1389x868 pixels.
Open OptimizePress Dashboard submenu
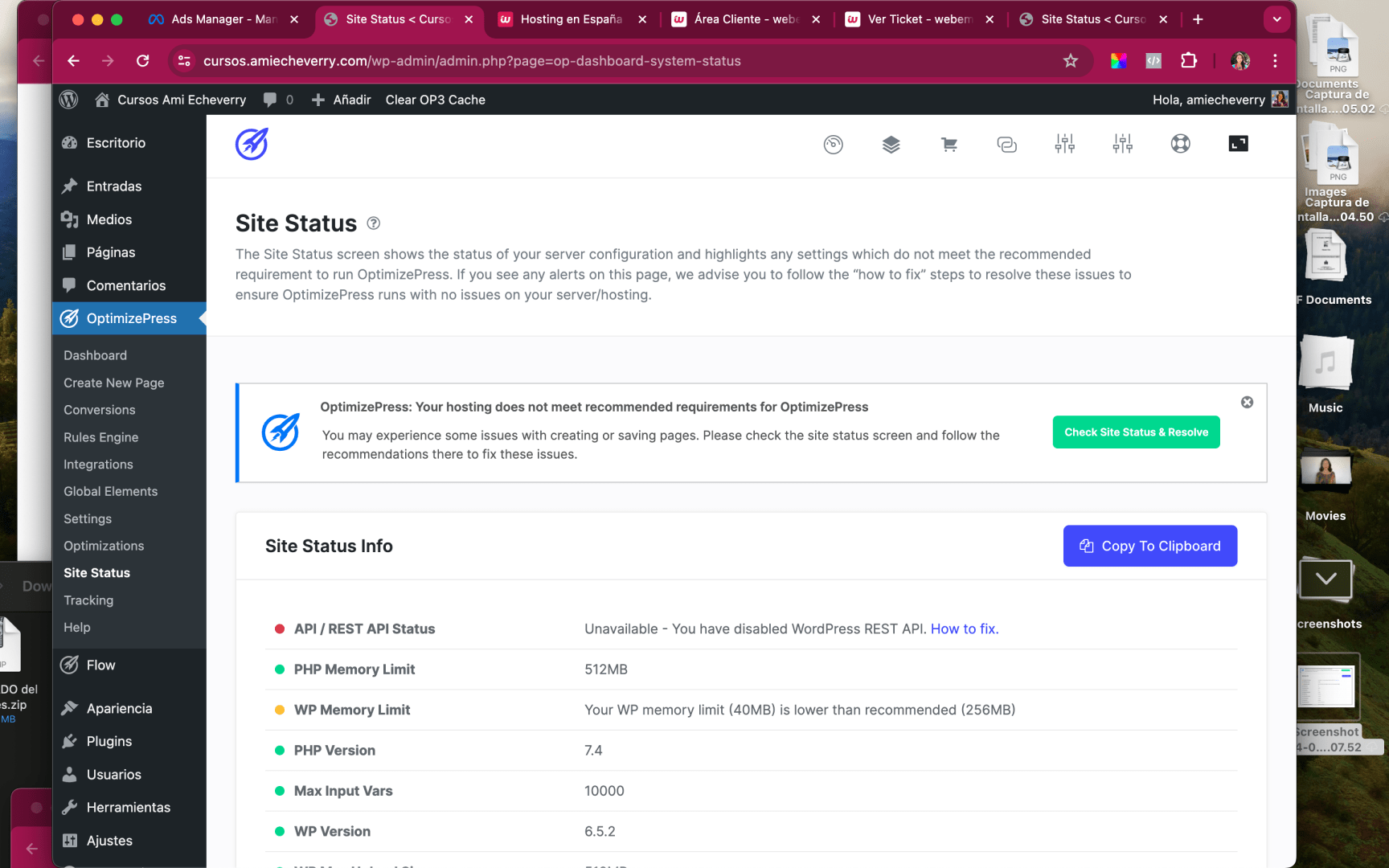click(x=95, y=355)
